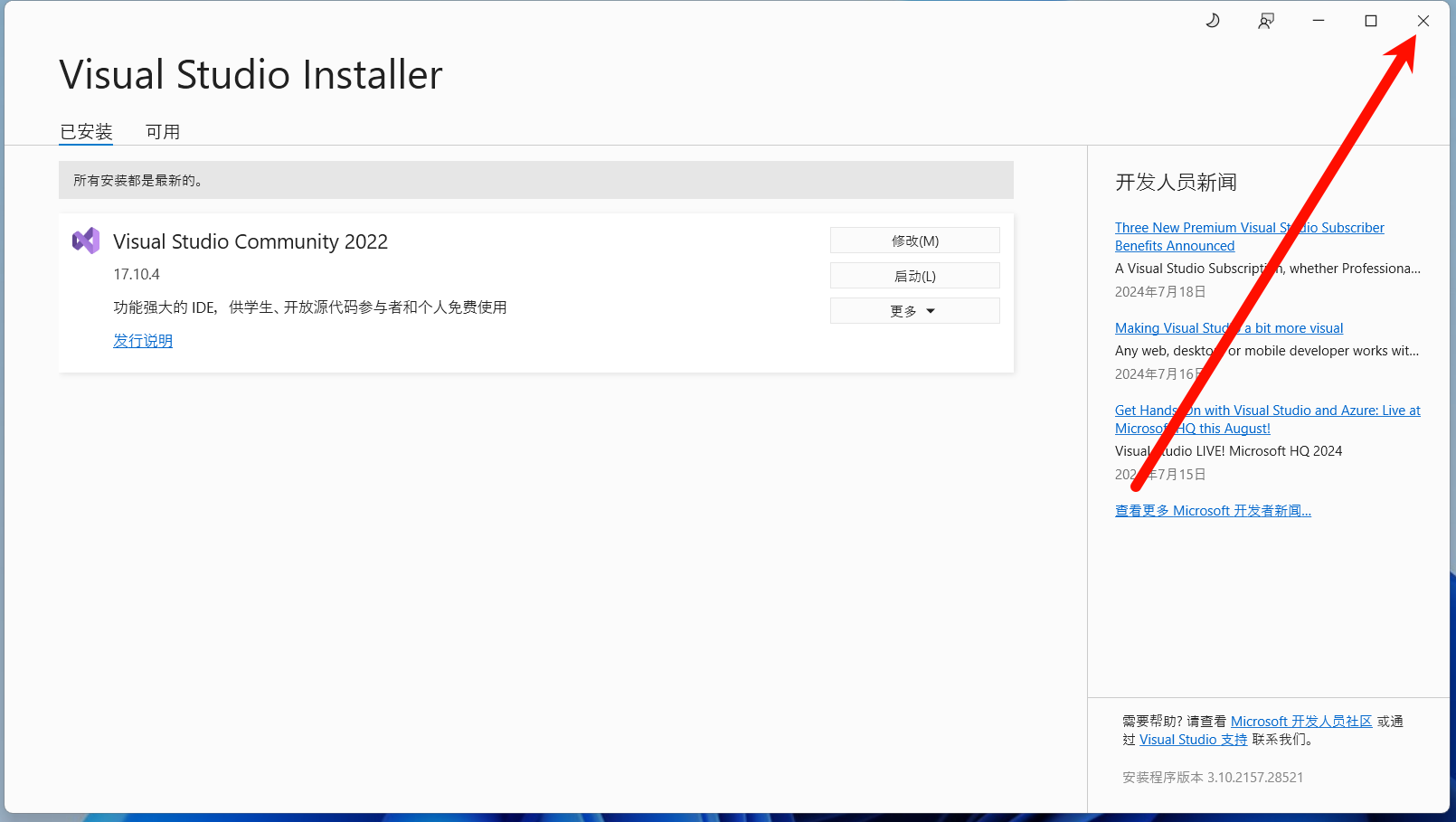This screenshot has width=1456, height=822.
Task: Expand the 更多 dropdown
Action: (x=915, y=311)
